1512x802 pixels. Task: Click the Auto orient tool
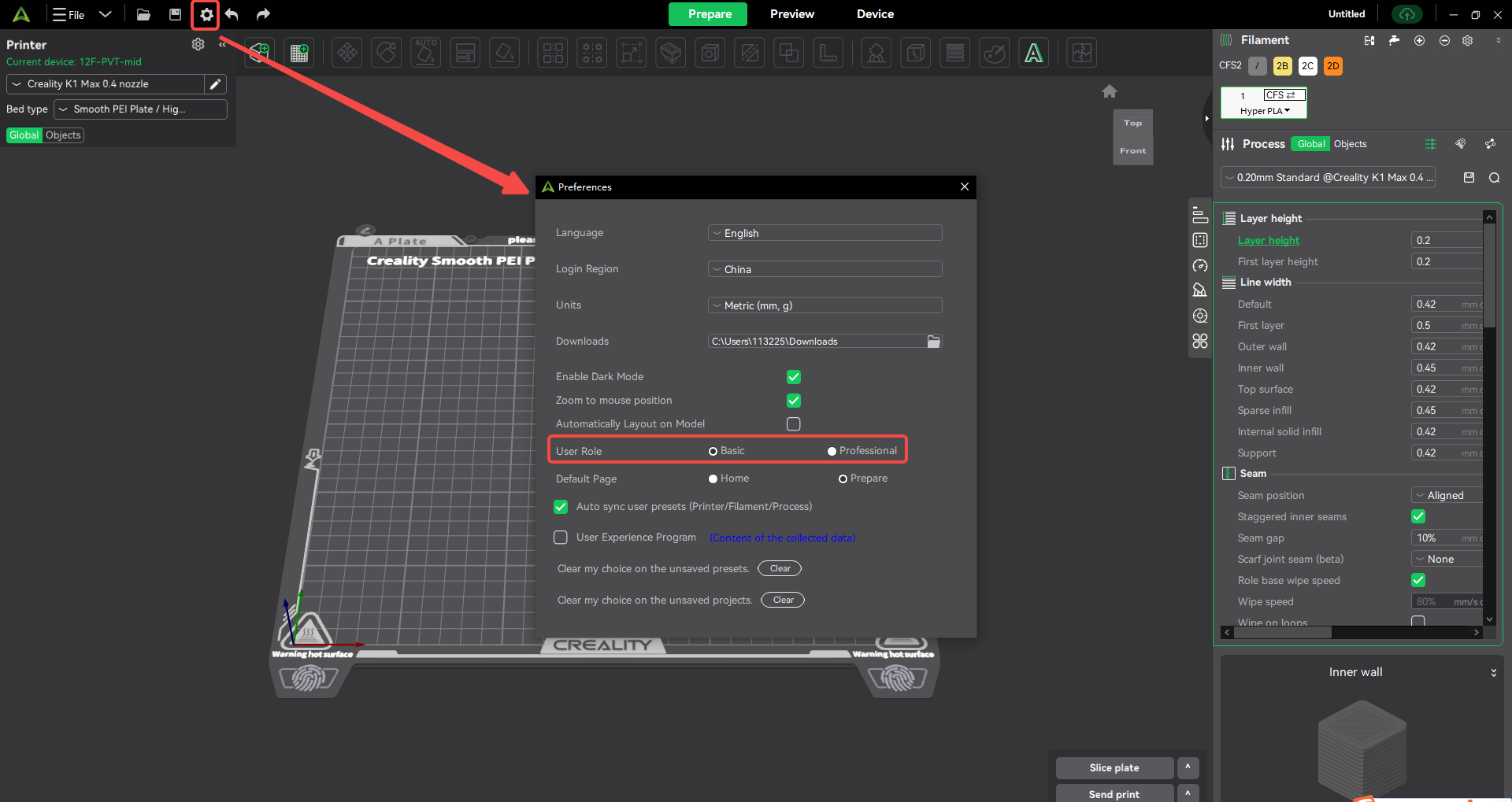(426, 53)
